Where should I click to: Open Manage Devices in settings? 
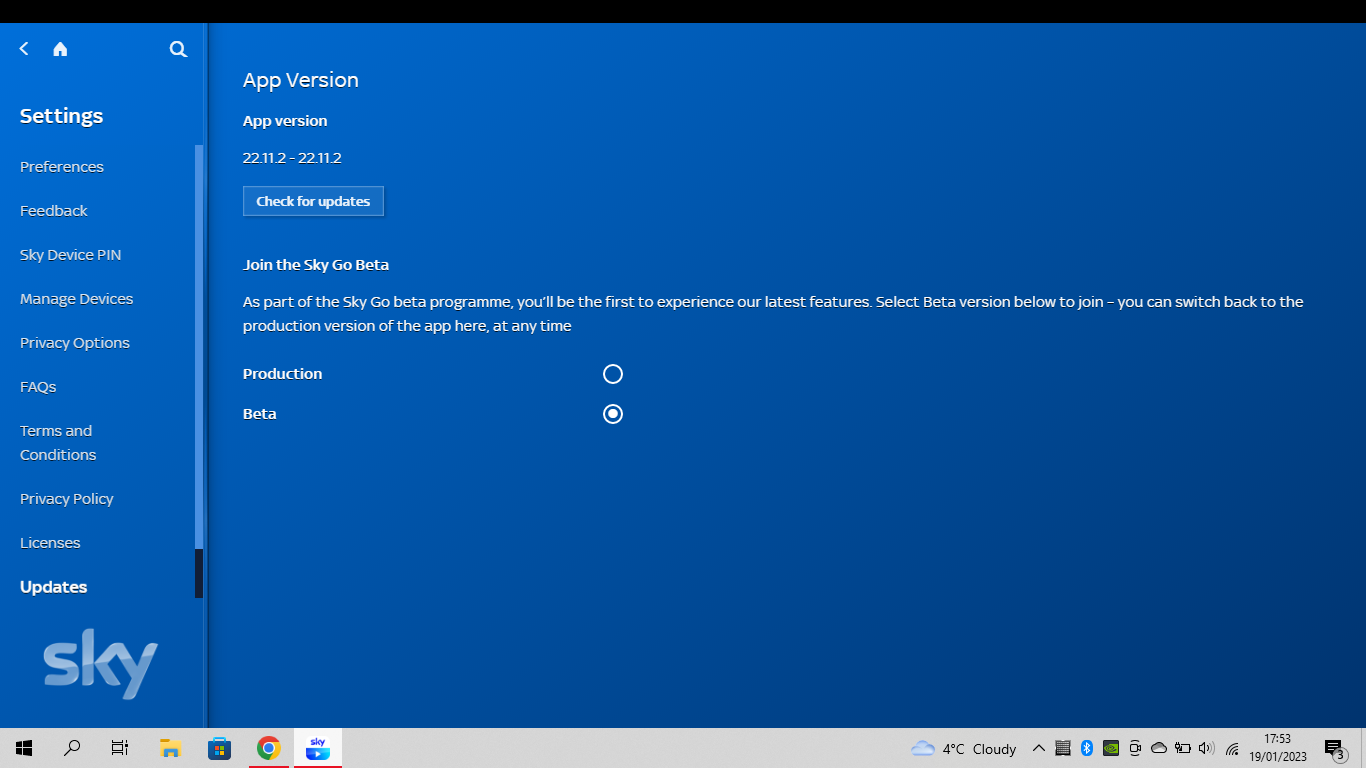(x=76, y=299)
